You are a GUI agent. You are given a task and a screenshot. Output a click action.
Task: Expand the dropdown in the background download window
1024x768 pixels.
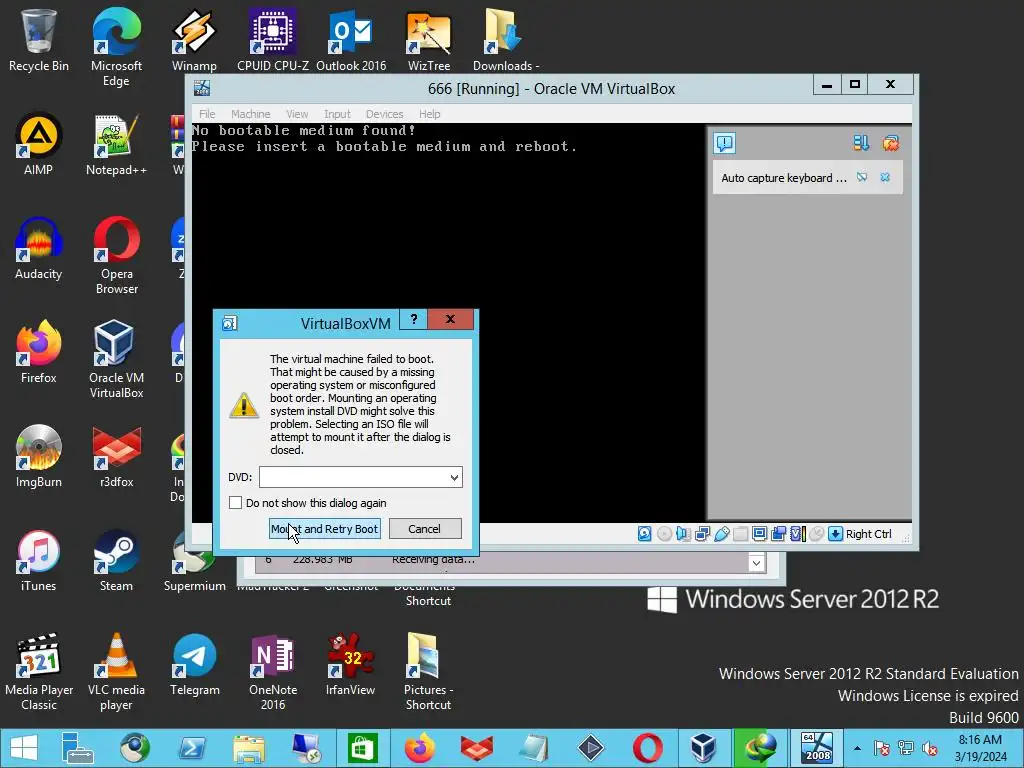[x=756, y=562]
